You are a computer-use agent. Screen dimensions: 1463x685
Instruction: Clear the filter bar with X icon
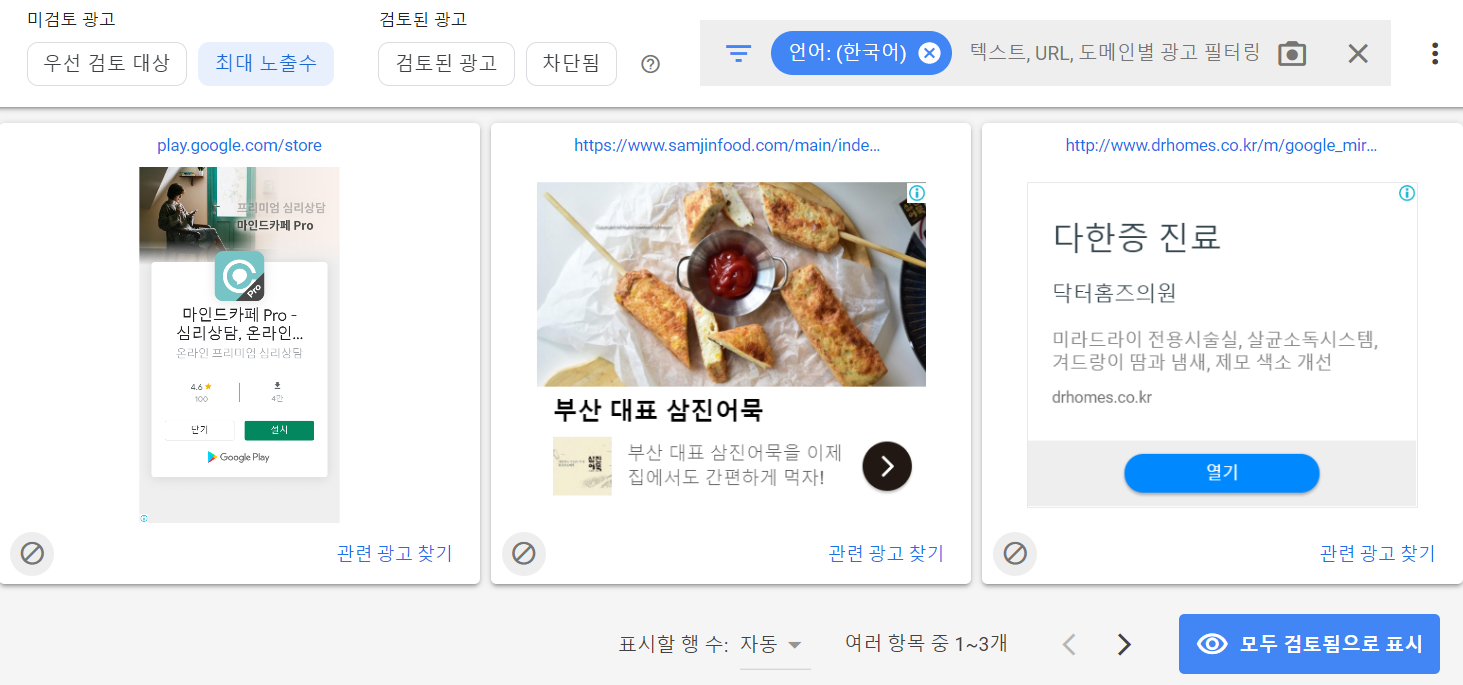(1357, 53)
